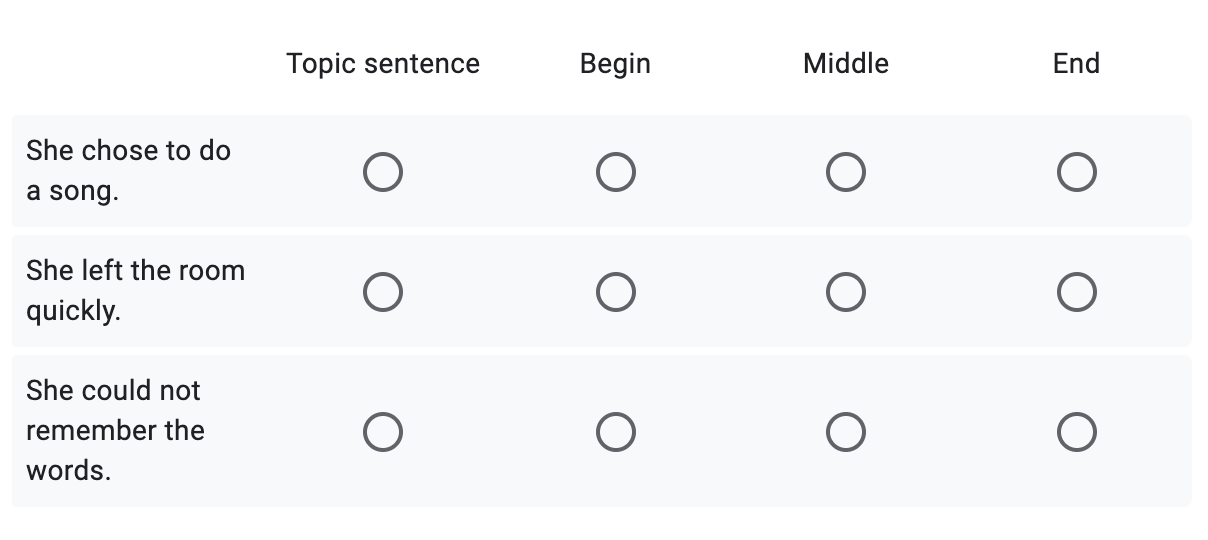The image size is (1208, 540).
Task: Click the 'Topic sentence' column header
Action: pyautogui.click(x=383, y=64)
